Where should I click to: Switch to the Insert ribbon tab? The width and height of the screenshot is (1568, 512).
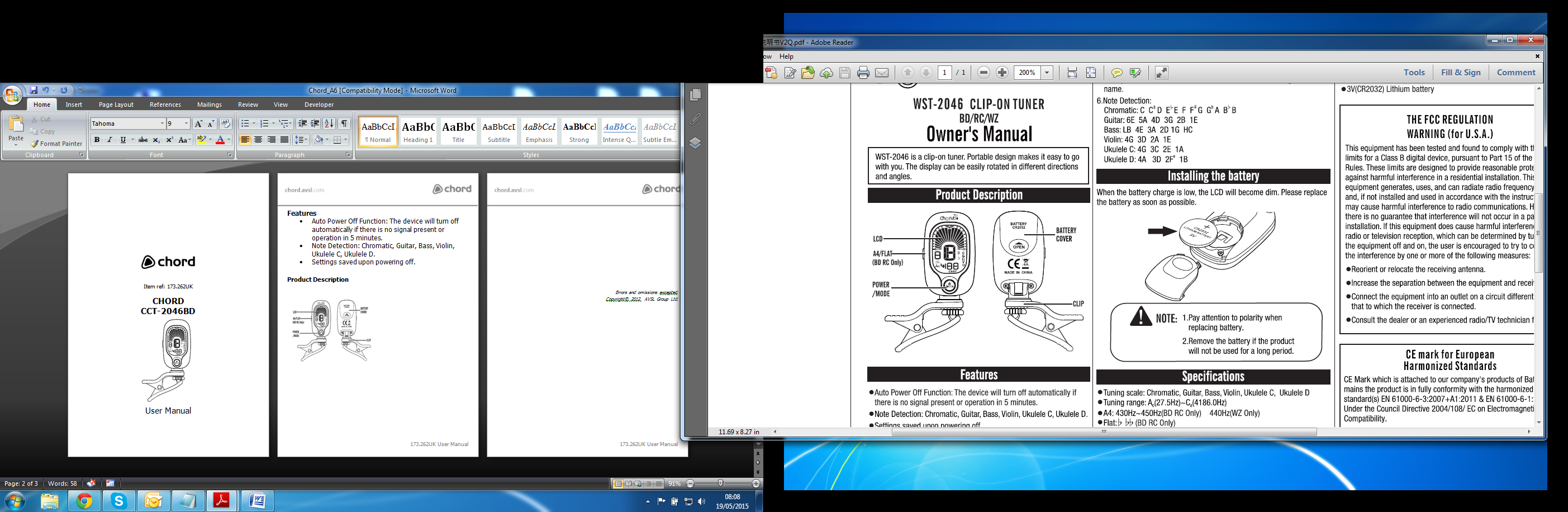[x=74, y=105]
